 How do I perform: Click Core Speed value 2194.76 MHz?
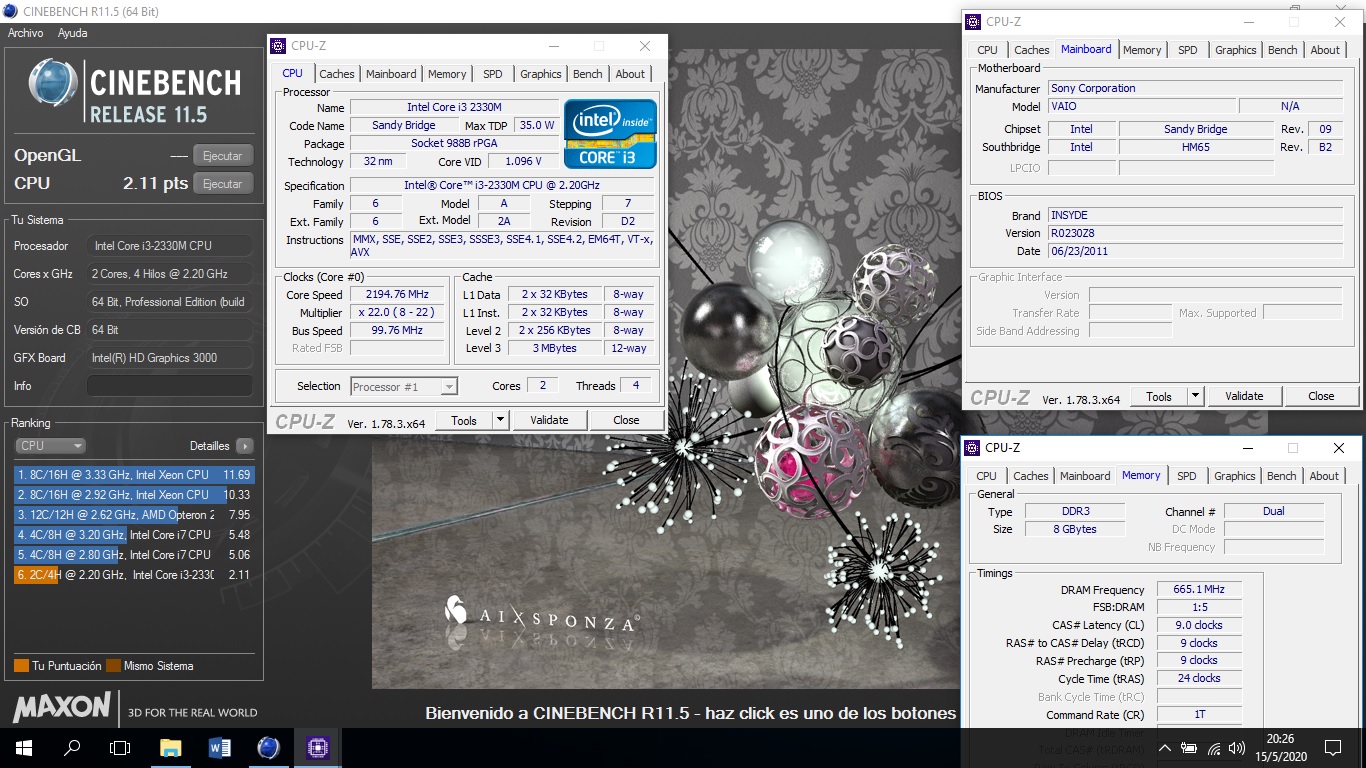click(397, 295)
